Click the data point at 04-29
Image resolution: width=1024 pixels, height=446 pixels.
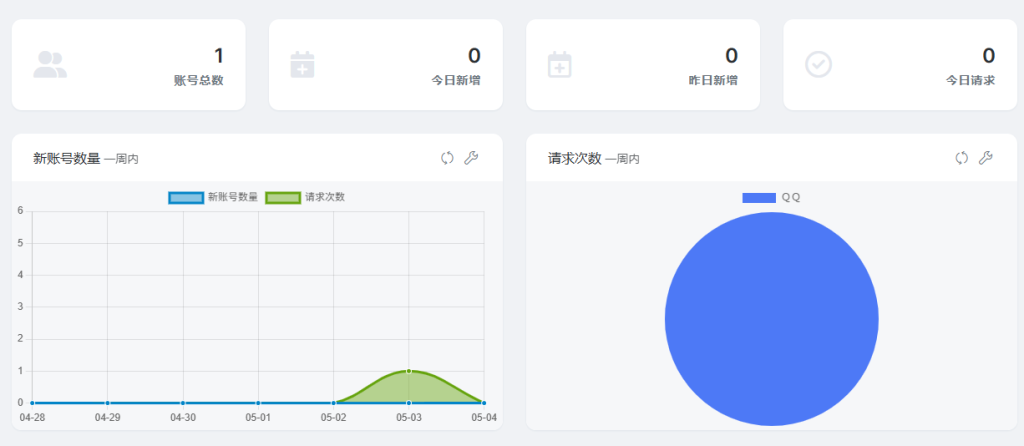(x=107, y=403)
